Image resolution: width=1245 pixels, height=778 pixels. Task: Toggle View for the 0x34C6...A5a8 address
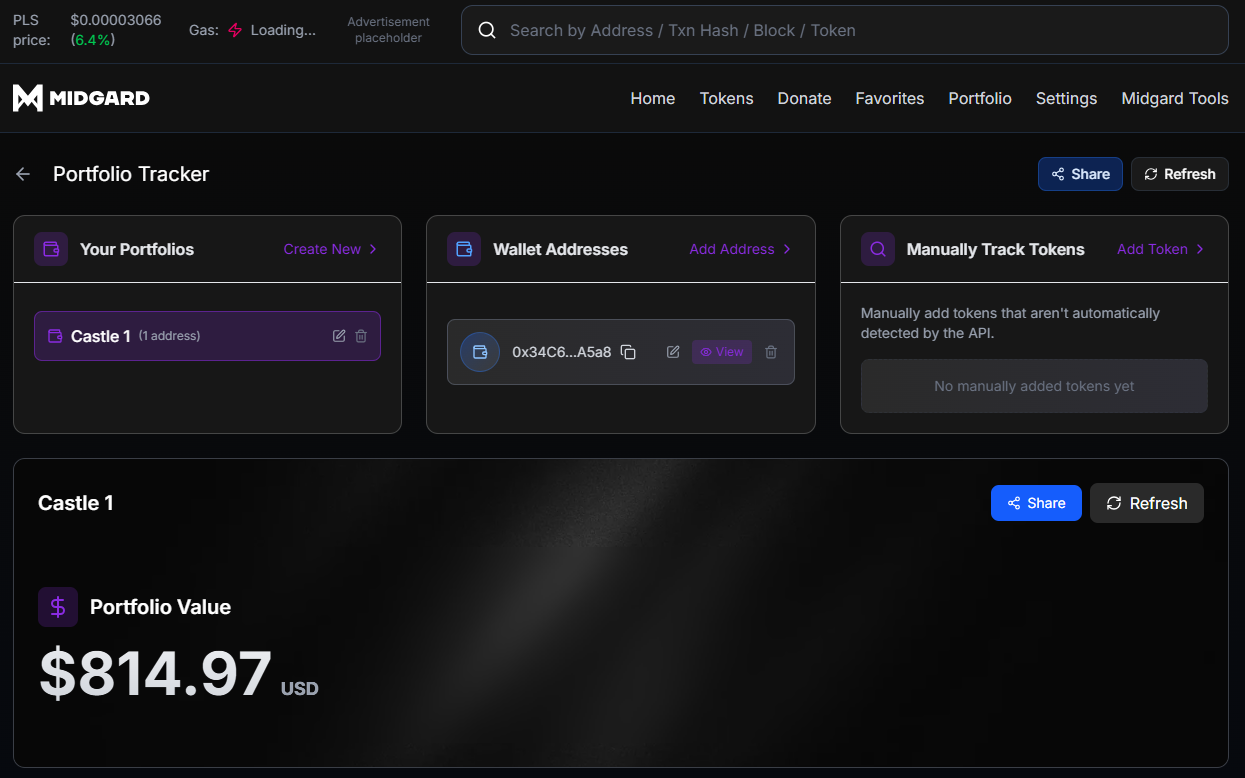(722, 352)
